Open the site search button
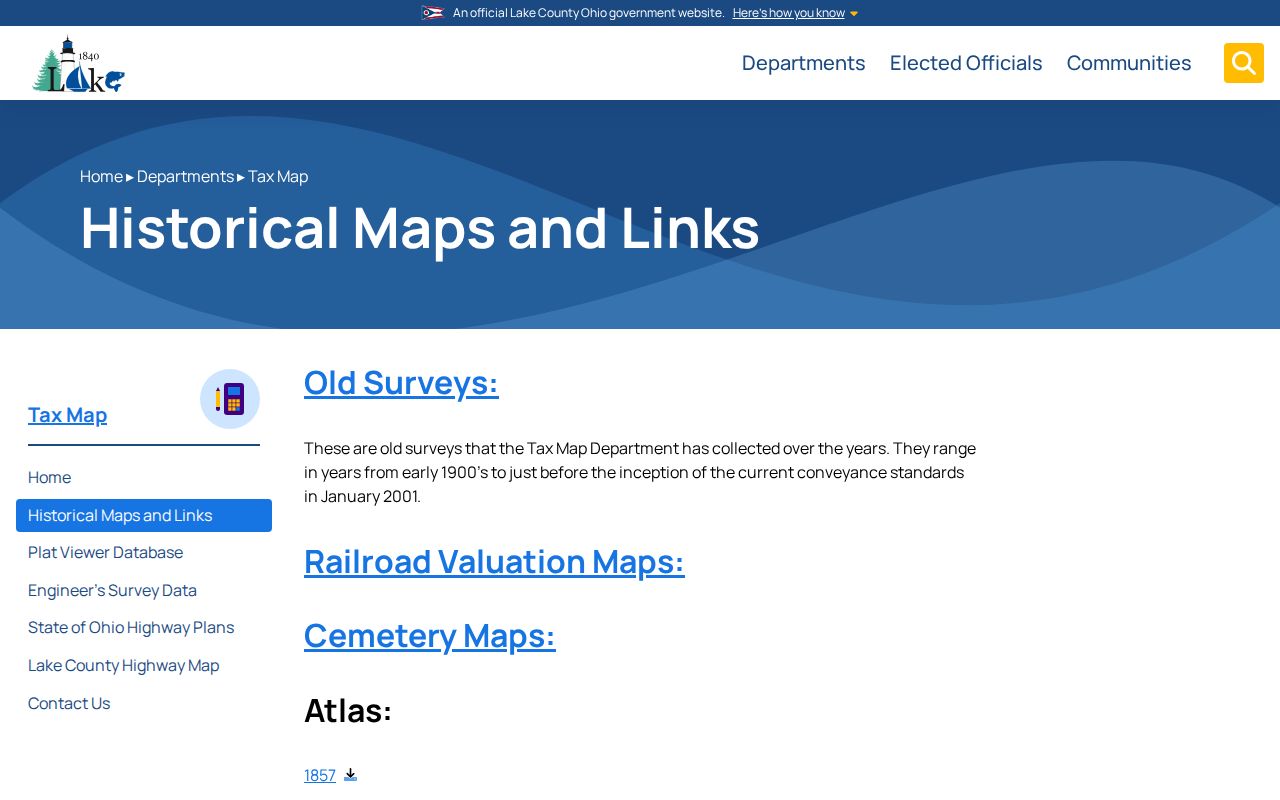 (1243, 63)
